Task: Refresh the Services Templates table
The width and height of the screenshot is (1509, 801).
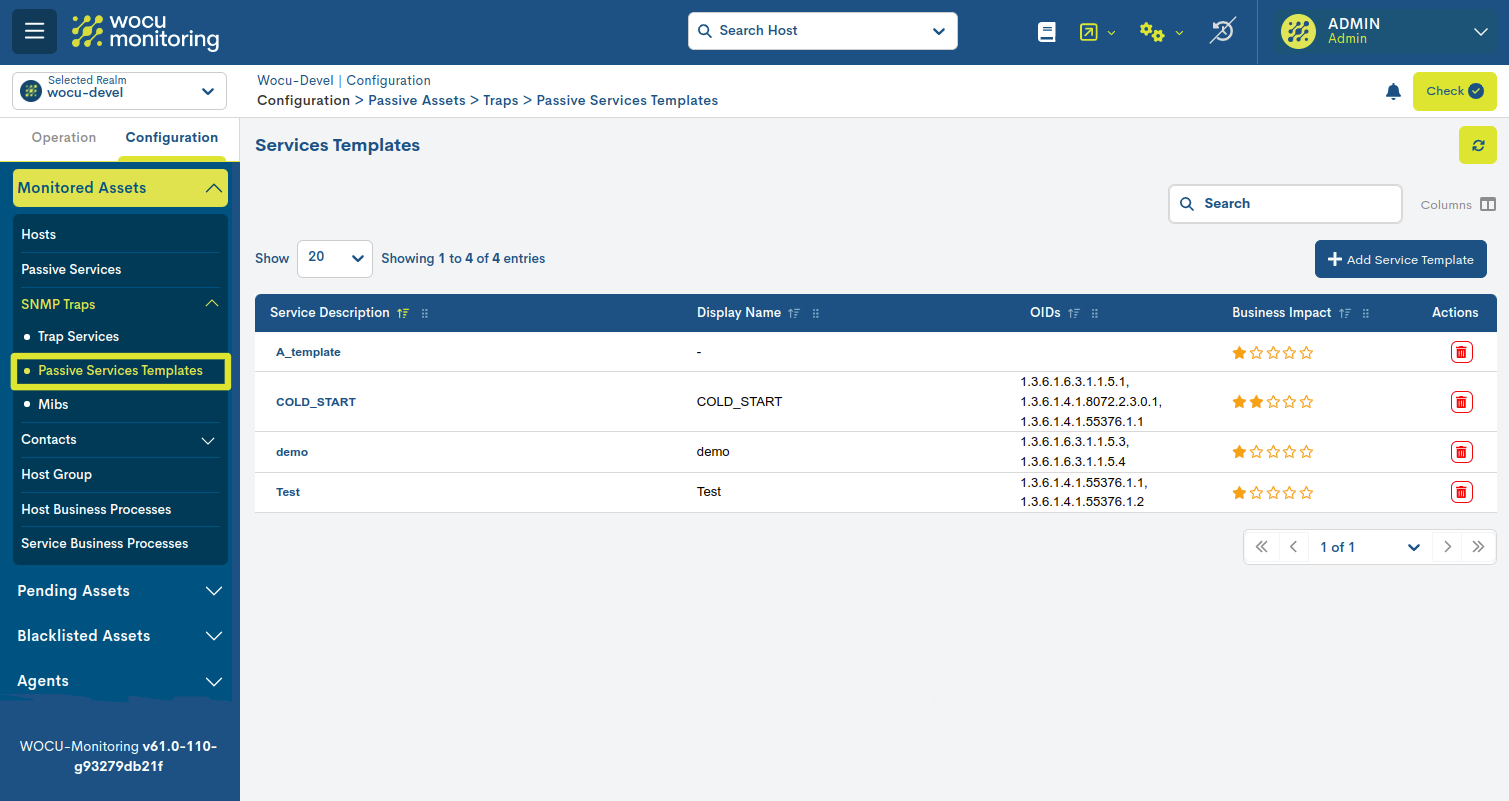Action: [1478, 145]
